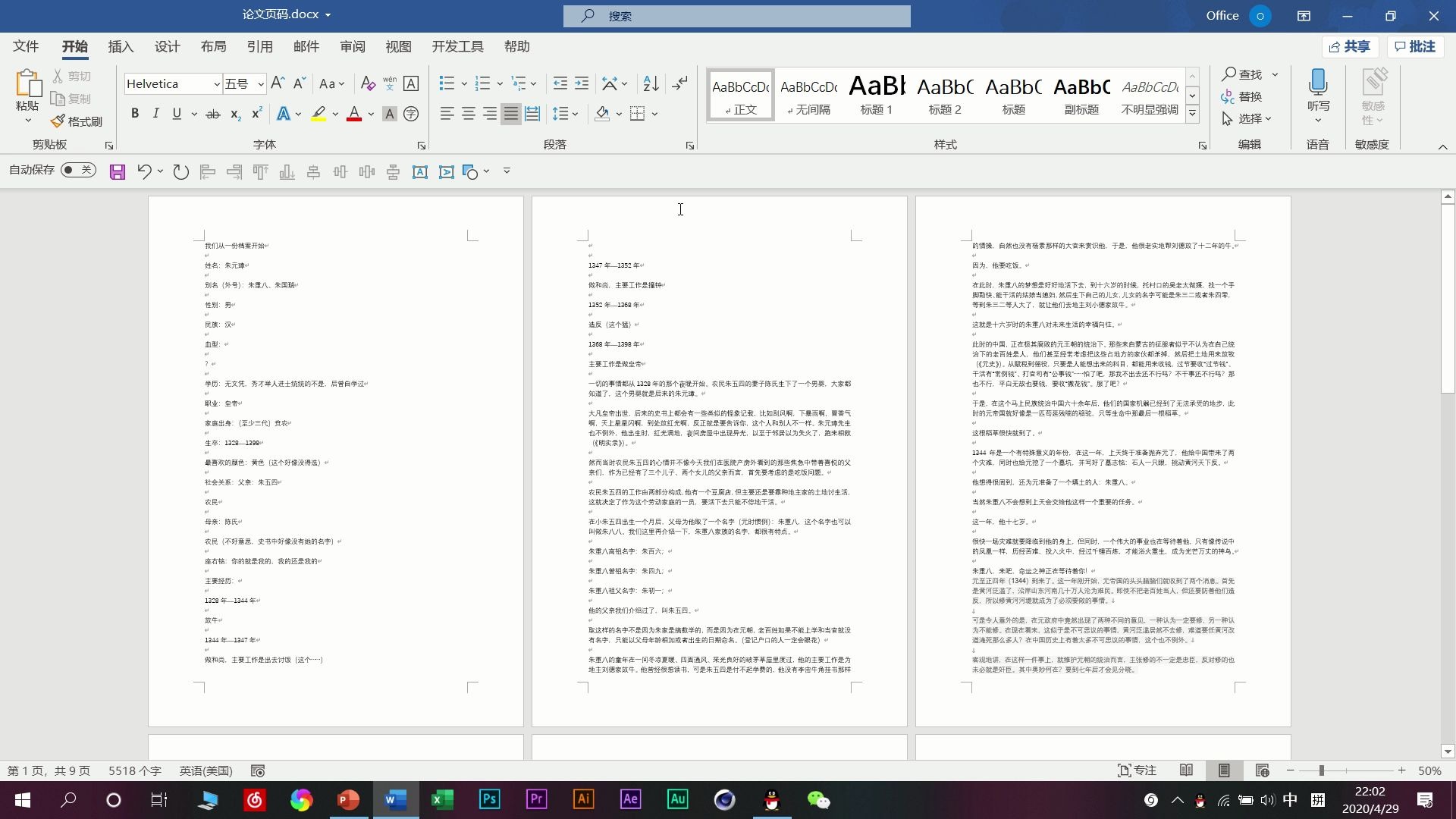1456x819 pixels.
Task: Toggle the AutoSave switch
Action: 78,170
